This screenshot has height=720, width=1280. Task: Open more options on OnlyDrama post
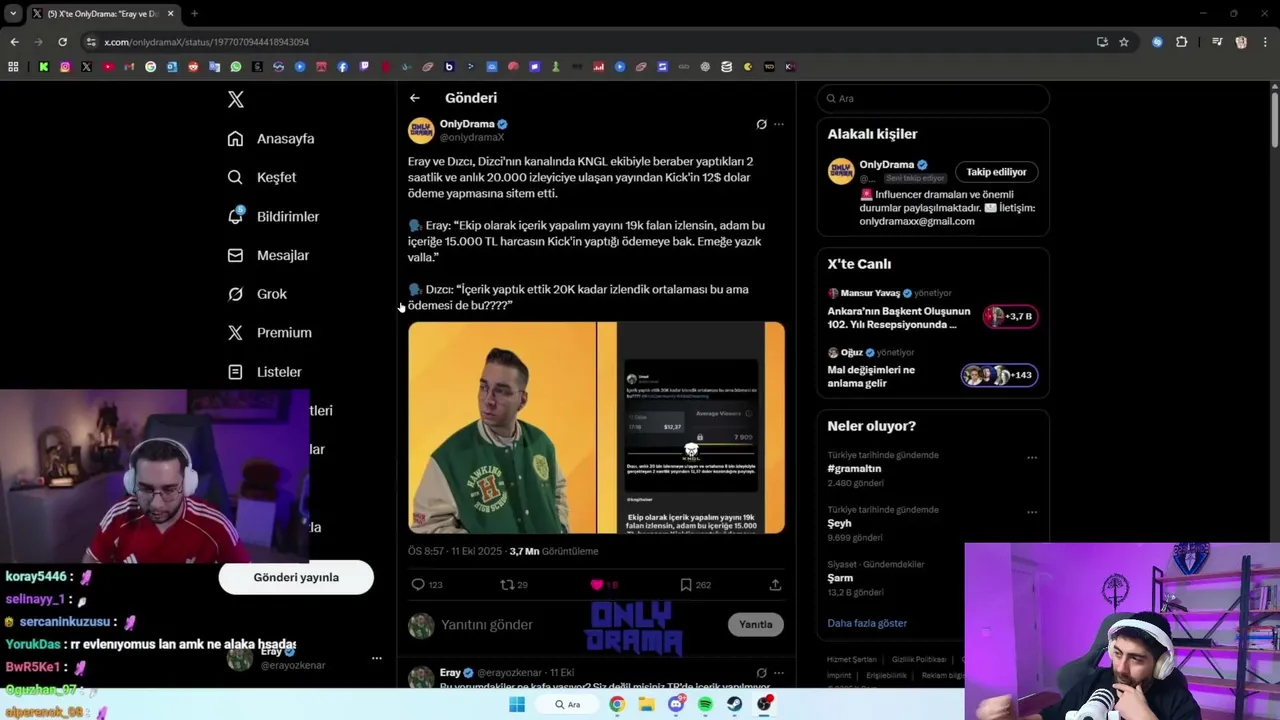pos(779,125)
